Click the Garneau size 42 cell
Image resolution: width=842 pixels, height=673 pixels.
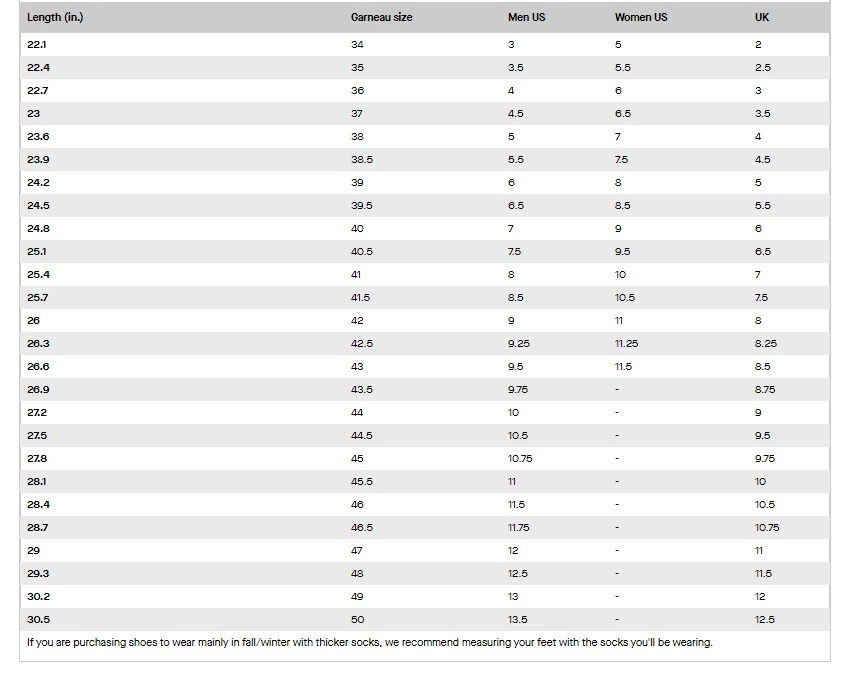coord(357,321)
